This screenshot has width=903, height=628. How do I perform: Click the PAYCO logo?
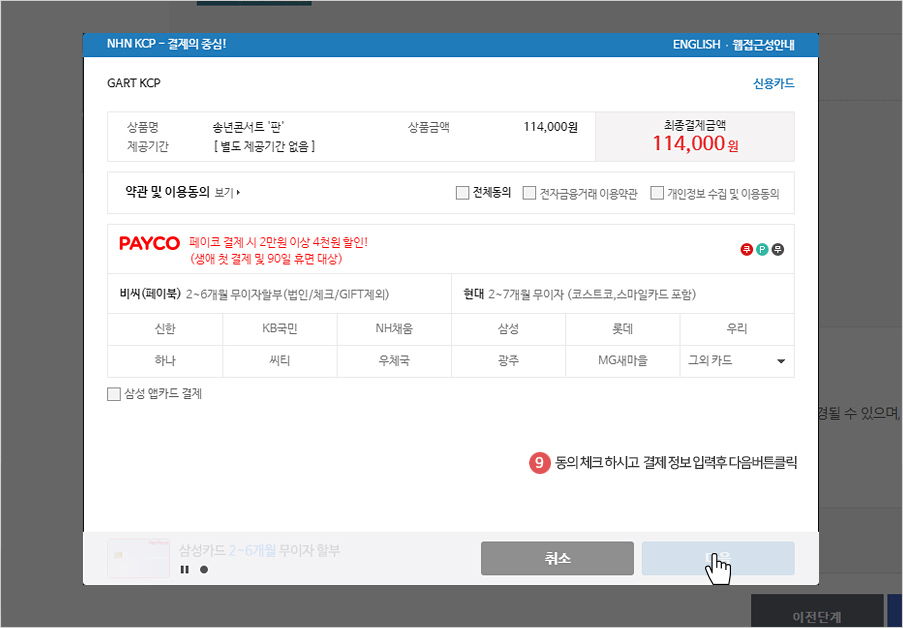click(x=149, y=243)
